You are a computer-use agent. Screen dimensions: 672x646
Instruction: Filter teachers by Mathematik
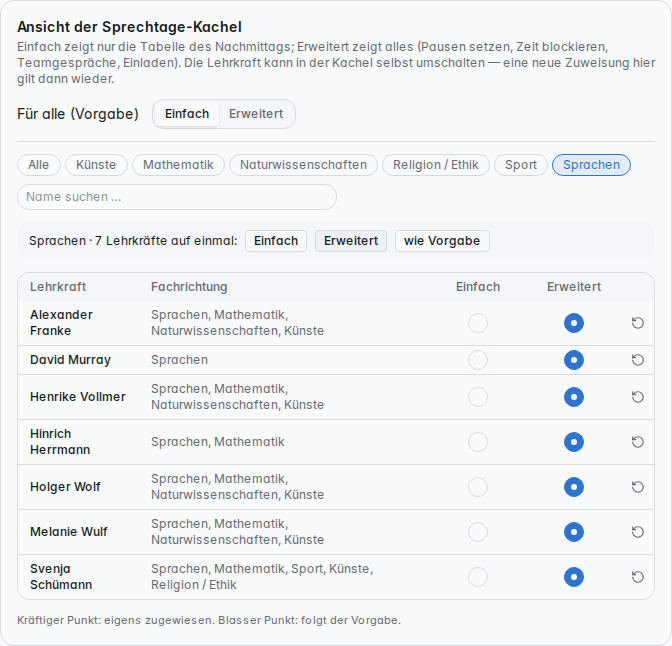point(178,165)
